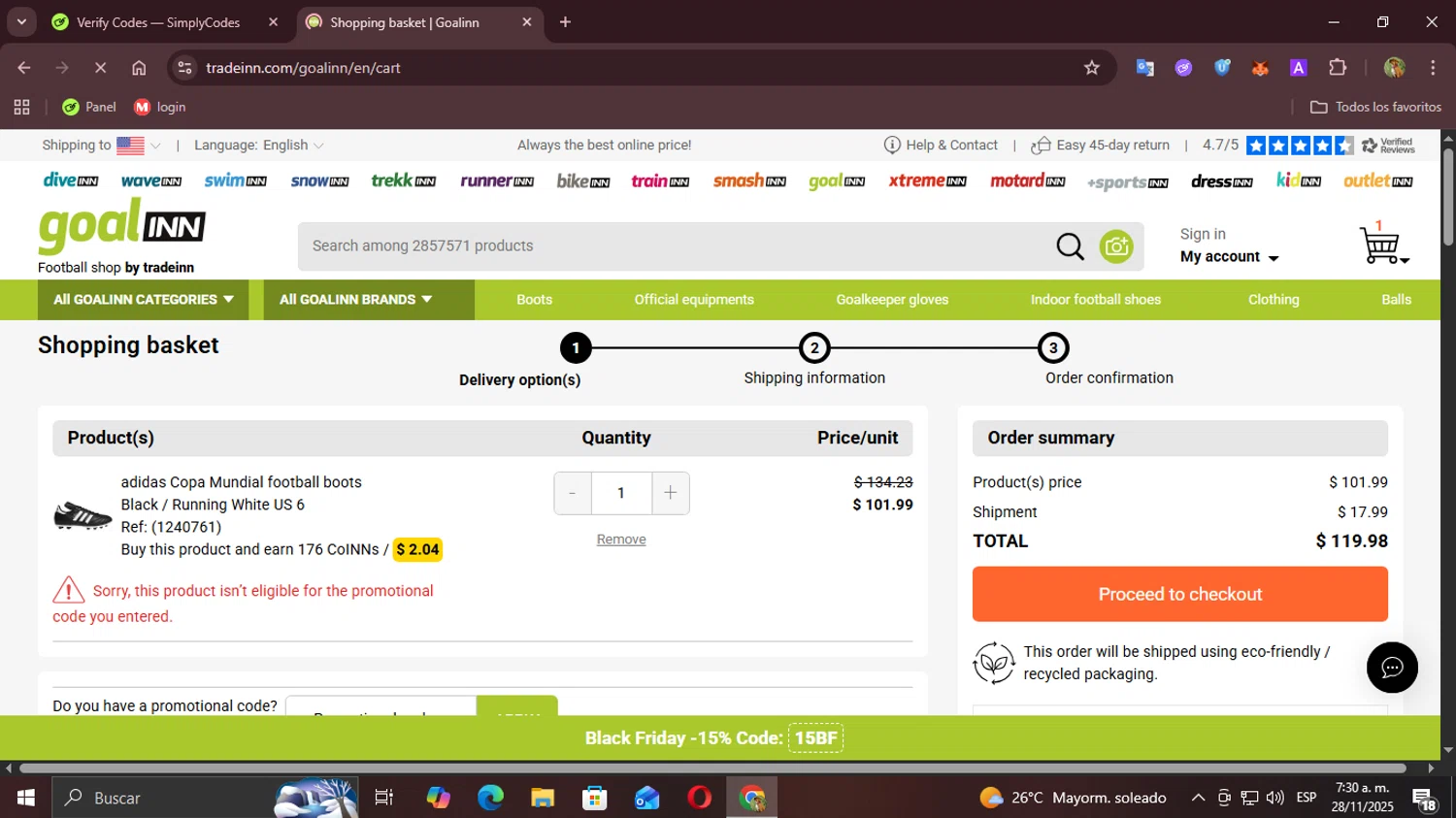Decrease product quantity with minus
Viewport: 1456px width, 818px height.
pyautogui.click(x=573, y=493)
